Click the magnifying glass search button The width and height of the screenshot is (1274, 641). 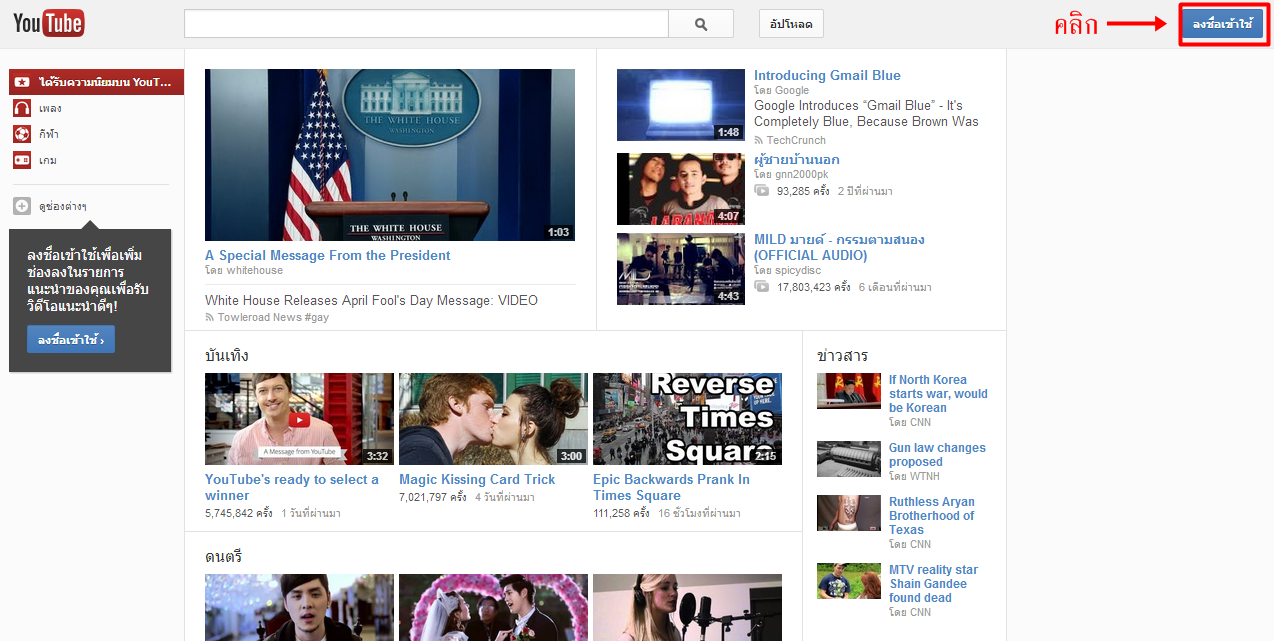(700, 24)
